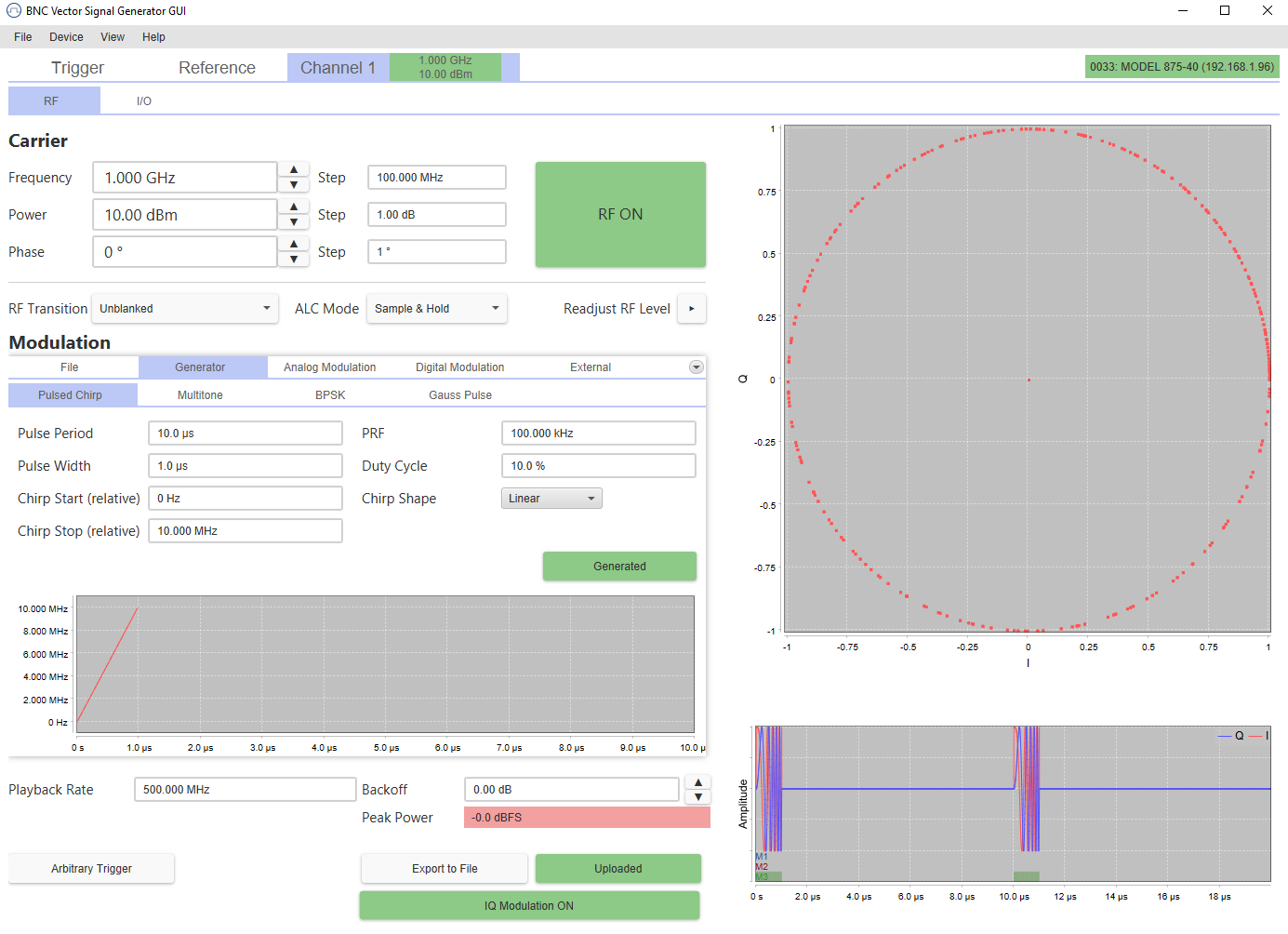Open the modulation tab overflow disclosure arrow
Screen dimensions: 1288x934
(x=696, y=367)
